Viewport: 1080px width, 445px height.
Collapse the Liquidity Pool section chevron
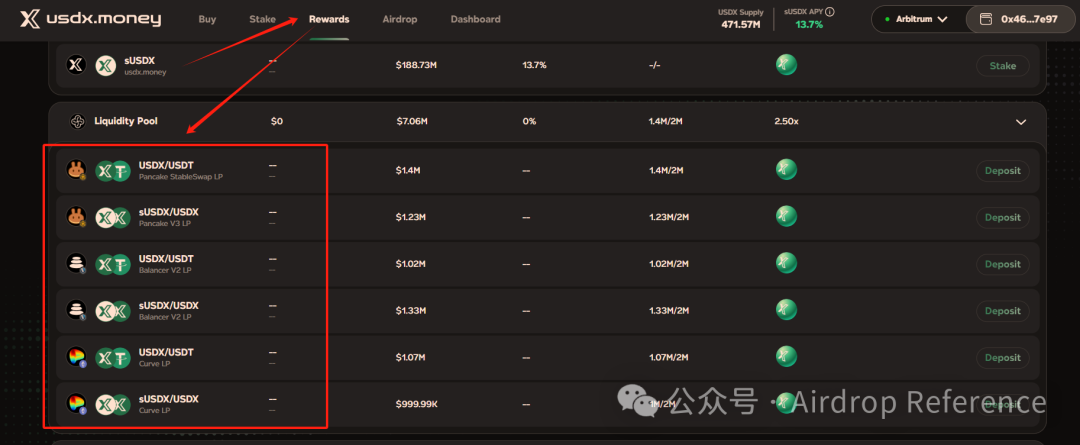(1021, 122)
